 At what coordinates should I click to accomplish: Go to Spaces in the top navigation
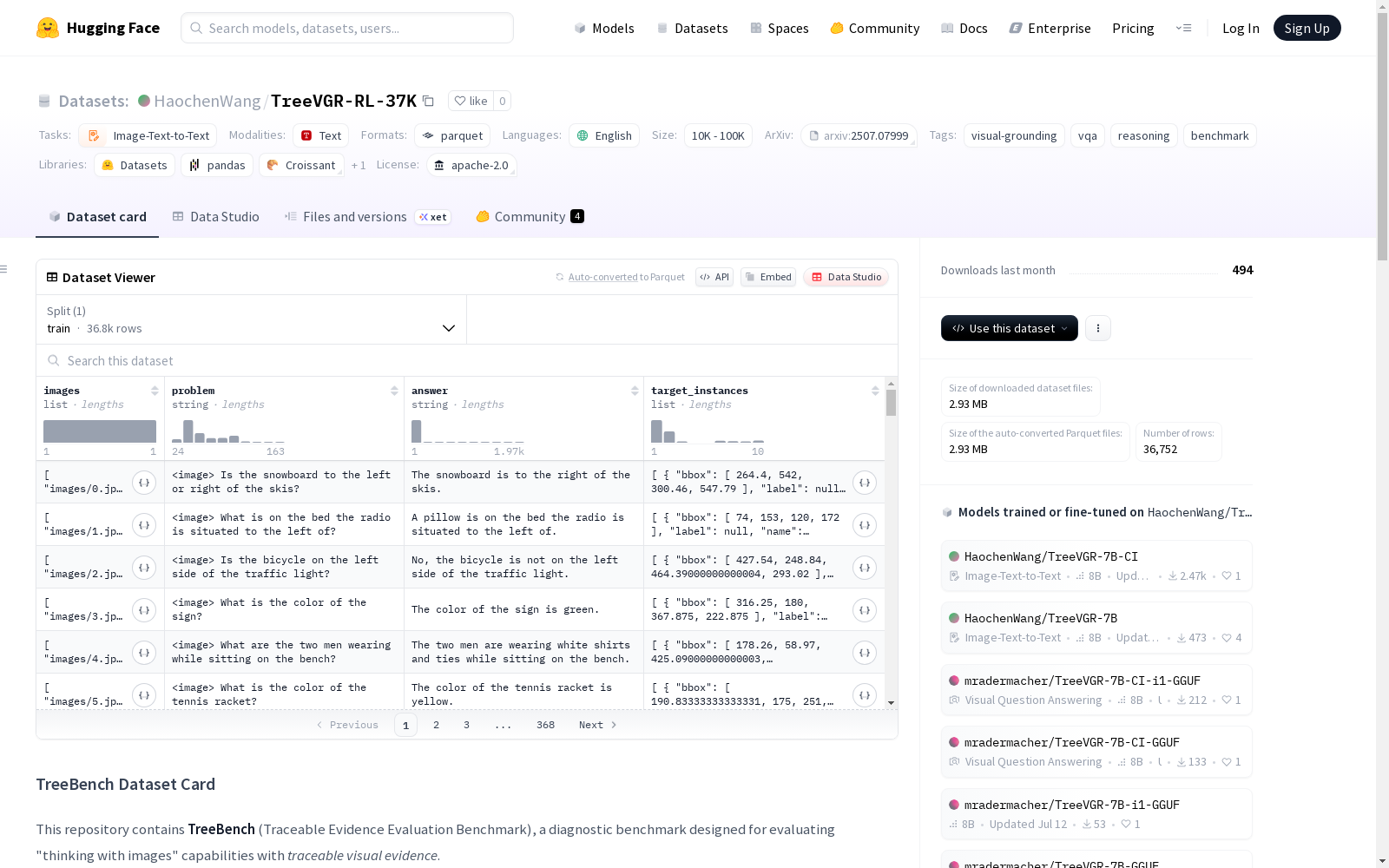(780, 28)
